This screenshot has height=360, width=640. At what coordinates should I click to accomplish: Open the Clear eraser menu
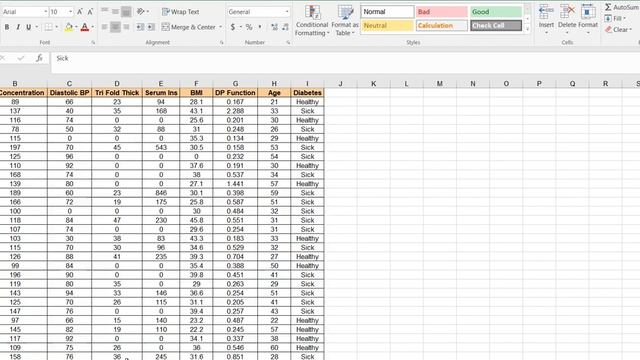pyautogui.click(x=618, y=29)
